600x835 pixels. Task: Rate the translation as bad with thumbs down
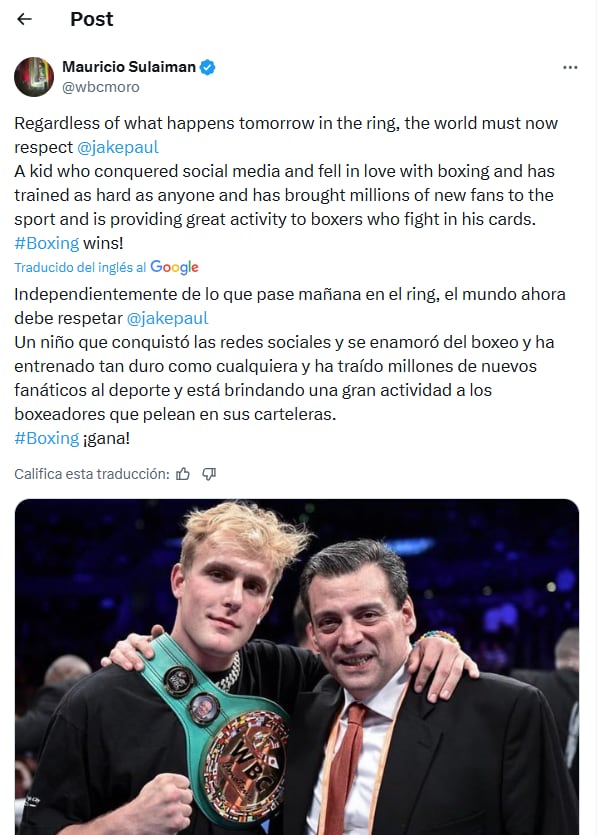pos(209,475)
